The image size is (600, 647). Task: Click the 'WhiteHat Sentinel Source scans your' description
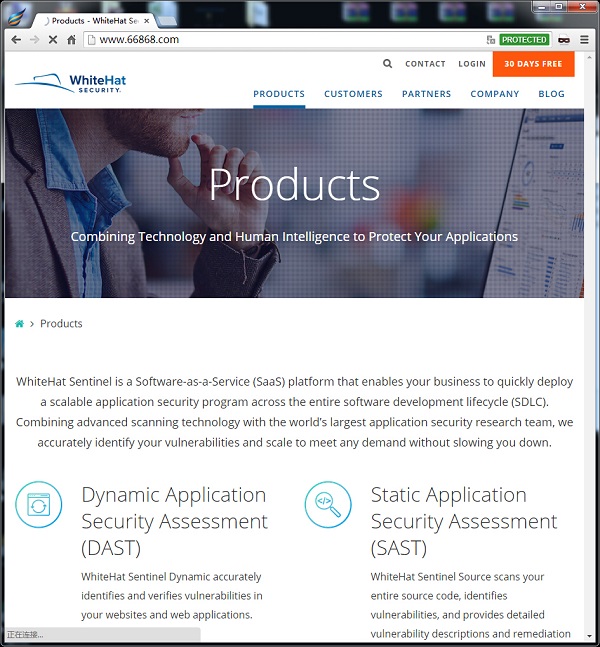470,605
